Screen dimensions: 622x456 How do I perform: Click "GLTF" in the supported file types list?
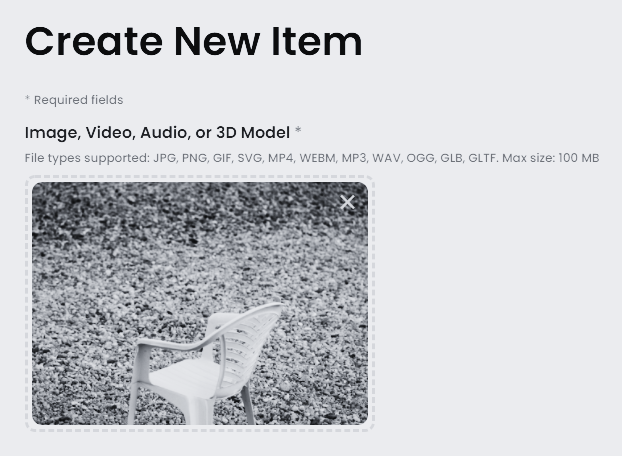click(x=483, y=158)
